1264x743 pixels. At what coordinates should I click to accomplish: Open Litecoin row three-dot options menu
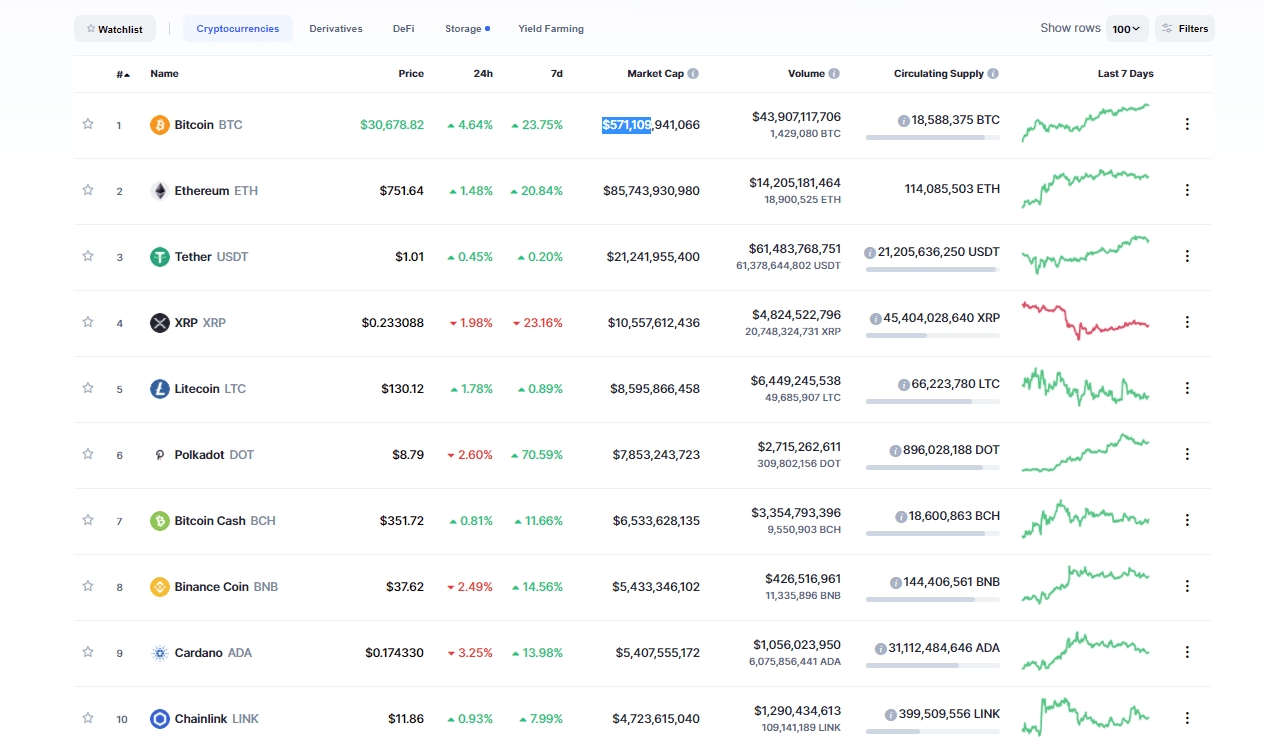point(1187,388)
